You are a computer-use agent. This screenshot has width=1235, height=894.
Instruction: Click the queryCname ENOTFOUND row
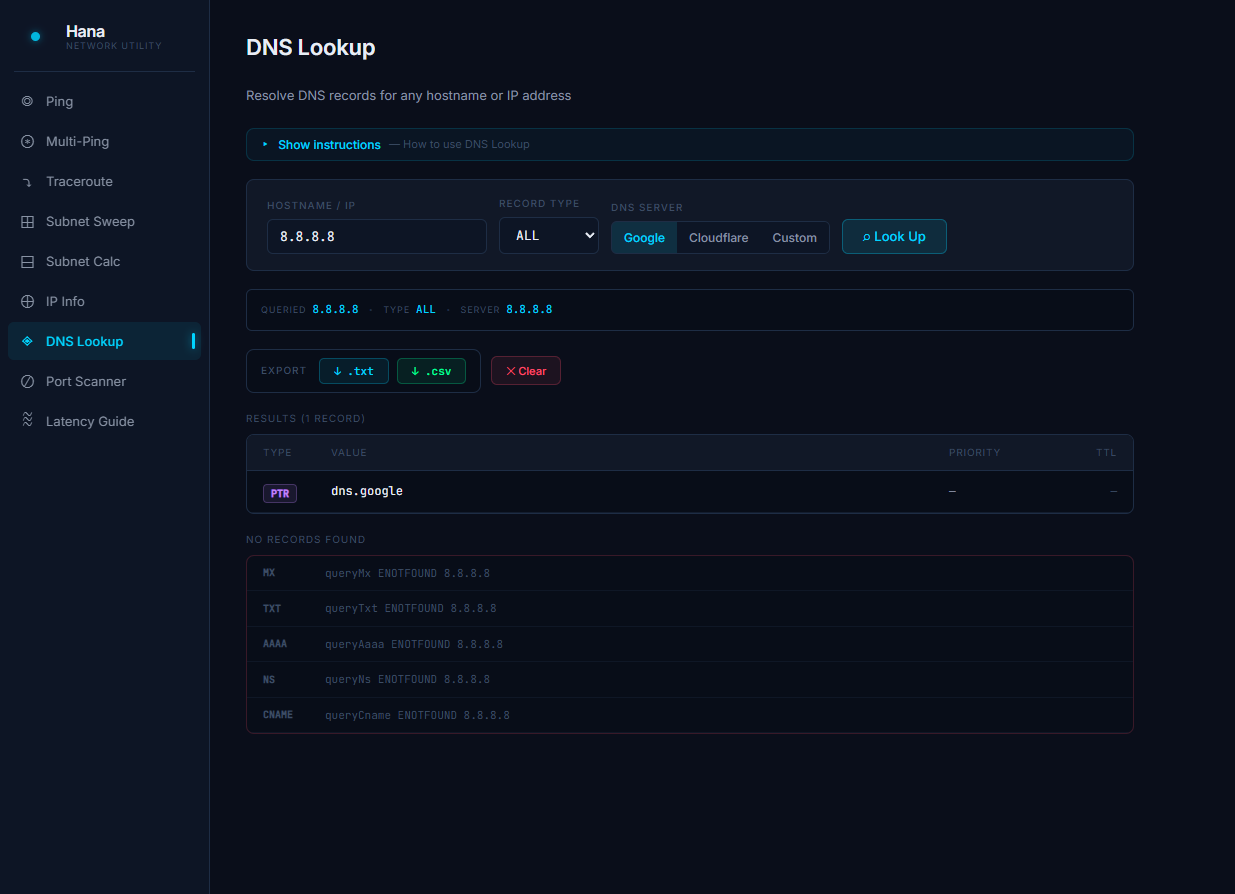[x=689, y=715]
